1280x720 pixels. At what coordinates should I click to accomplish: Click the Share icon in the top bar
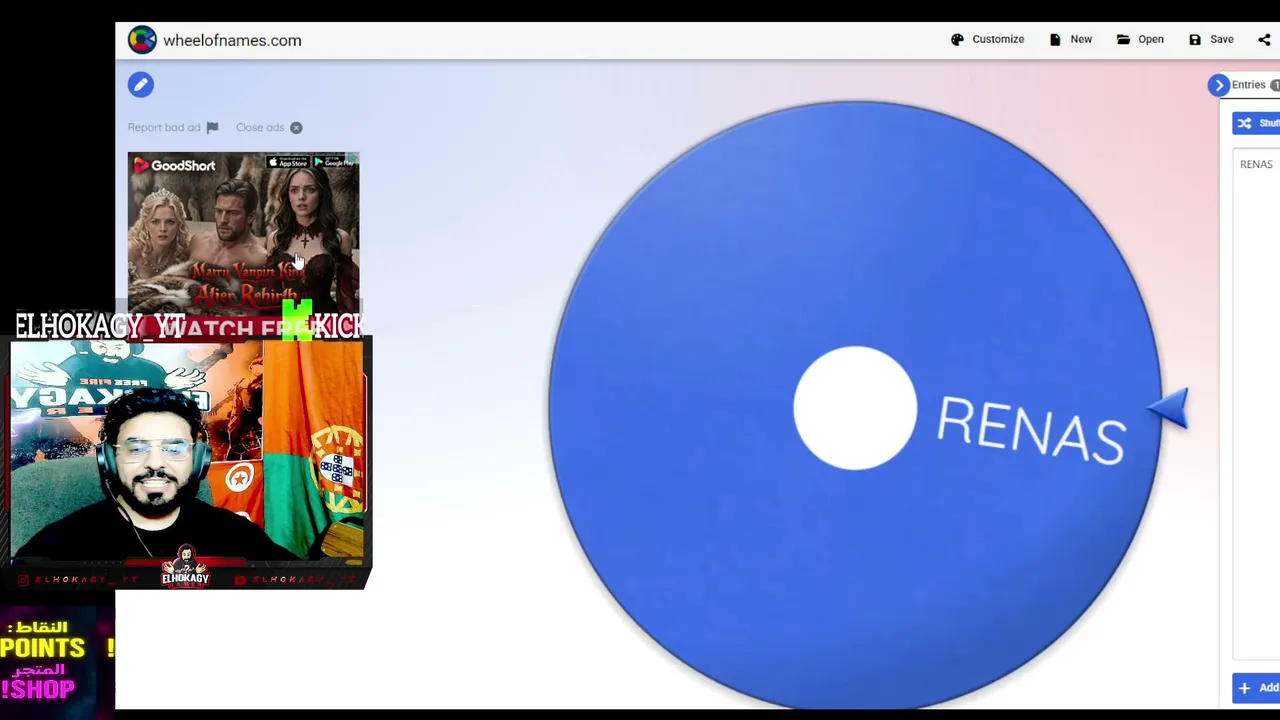coord(1264,40)
